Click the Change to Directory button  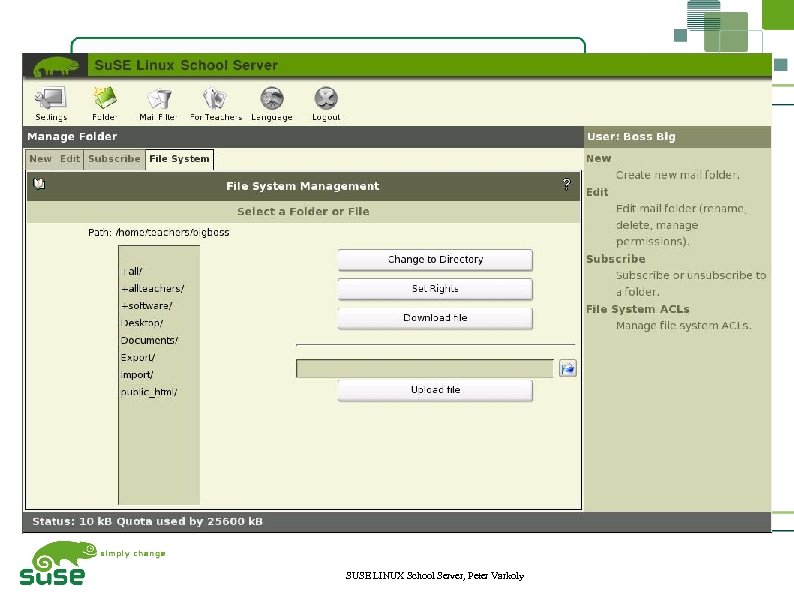click(435, 260)
